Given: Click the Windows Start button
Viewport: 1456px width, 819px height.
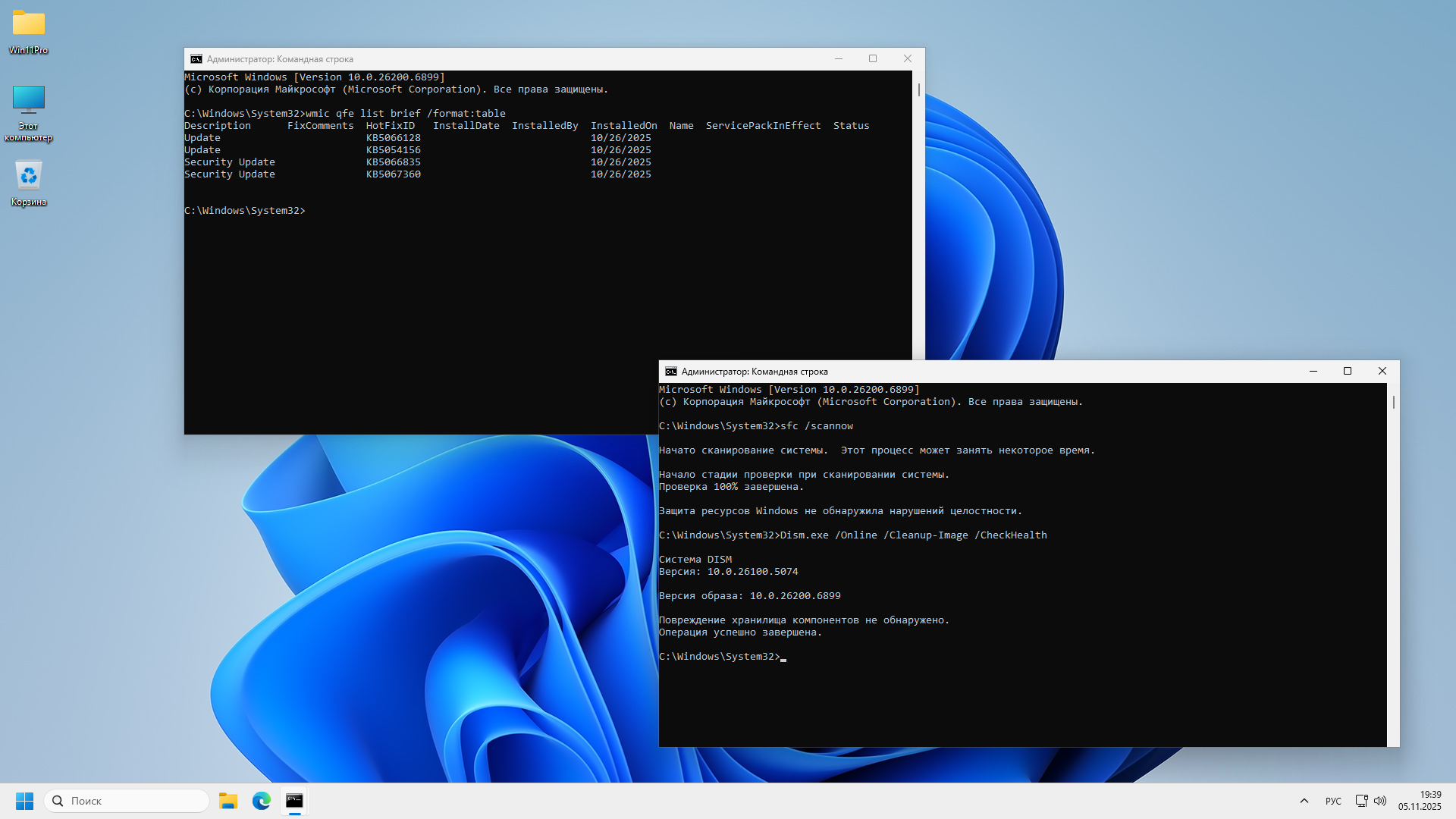Looking at the screenshot, I should [x=24, y=801].
